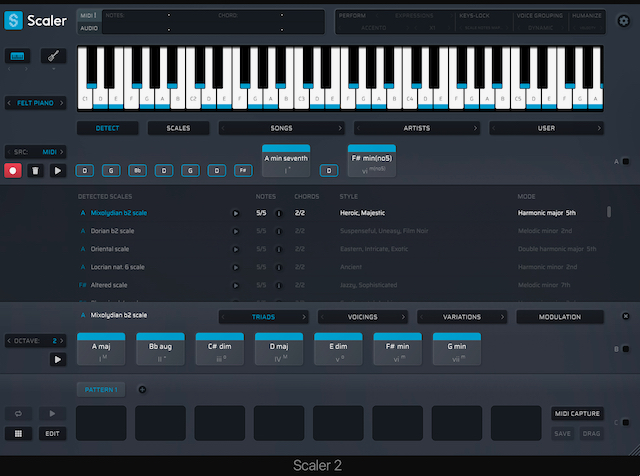Click the detected Bb note chip
Viewport: 640px width, 476px height.
pos(138,170)
